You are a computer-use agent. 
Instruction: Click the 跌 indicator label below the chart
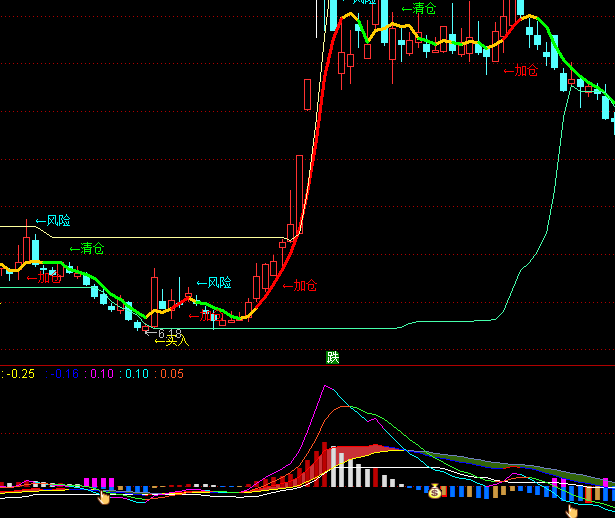click(x=333, y=357)
